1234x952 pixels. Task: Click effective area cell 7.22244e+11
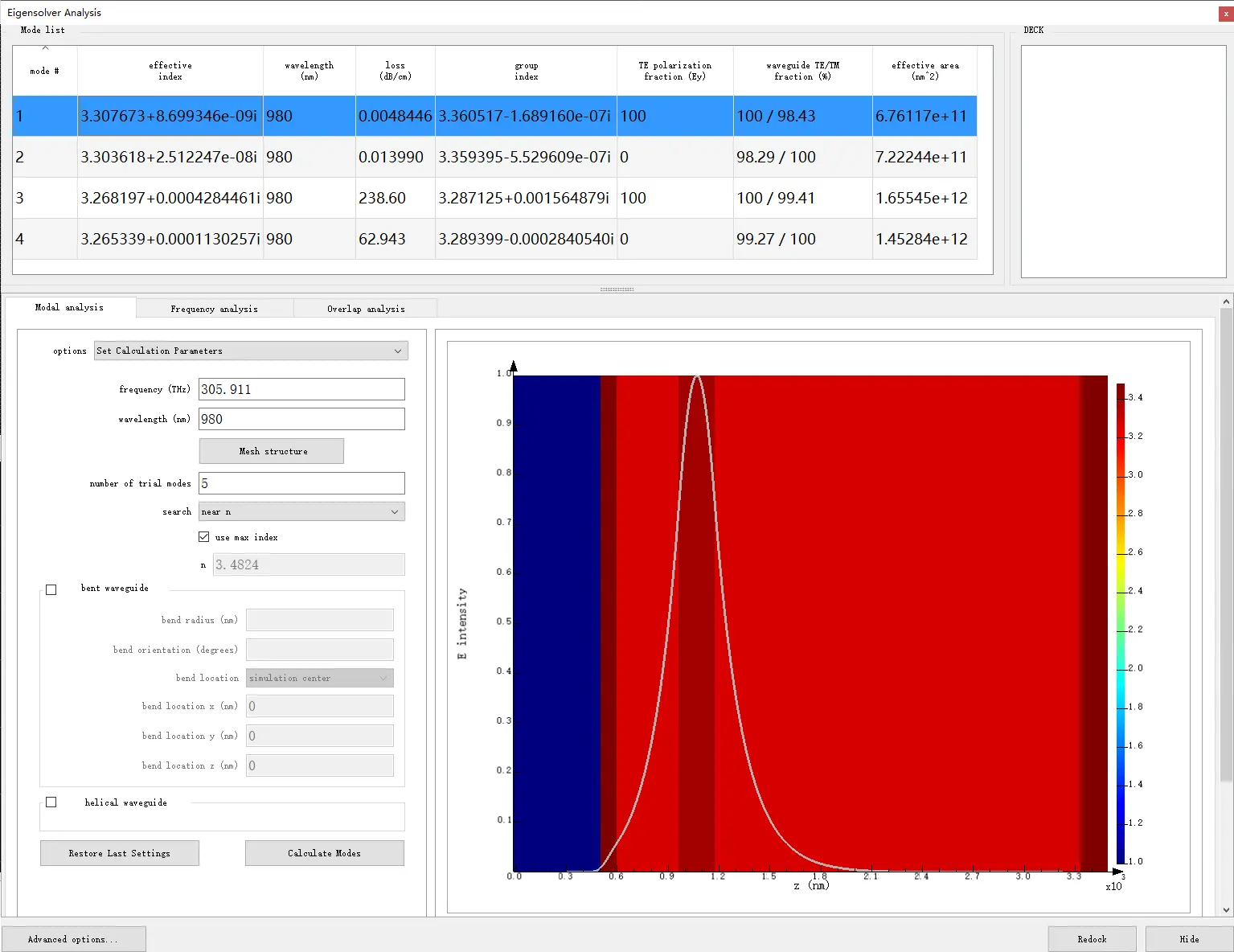(925, 157)
